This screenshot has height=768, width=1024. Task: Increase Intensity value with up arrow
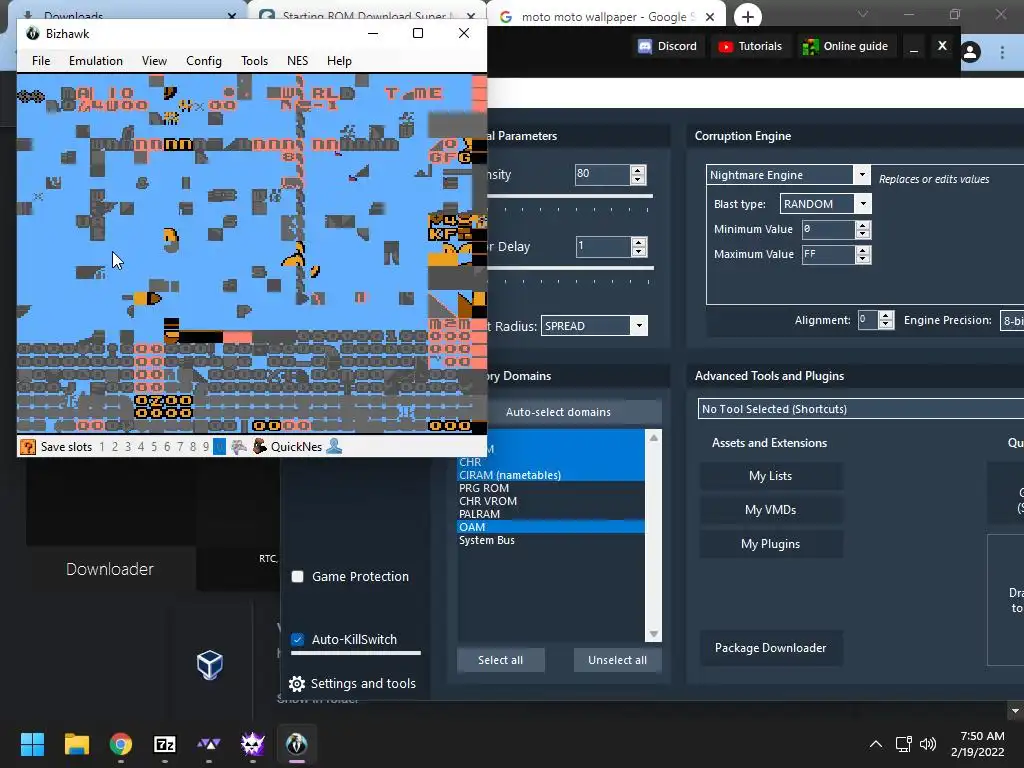pyautogui.click(x=638, y=170)
